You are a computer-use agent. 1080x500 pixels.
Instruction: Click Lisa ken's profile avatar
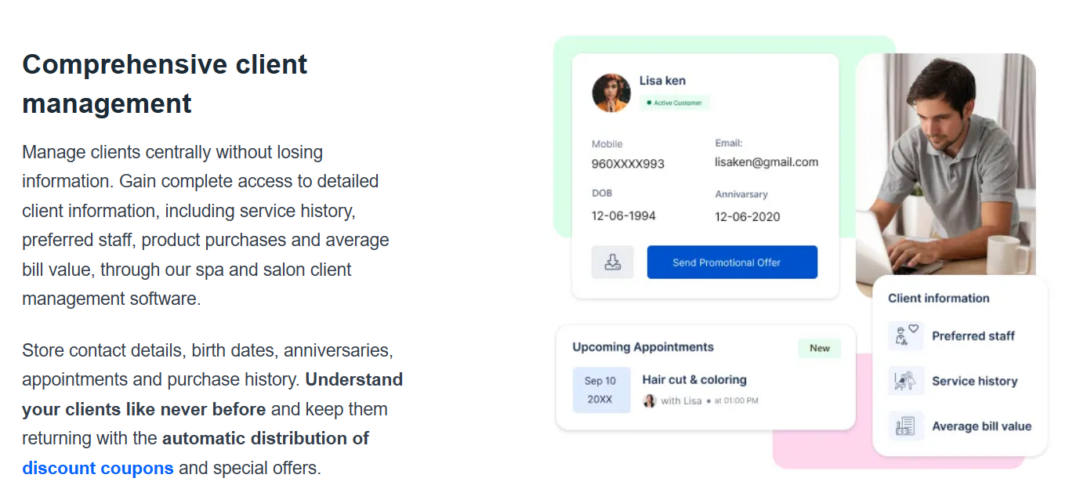pyautogui.click(x=611, y=93)
